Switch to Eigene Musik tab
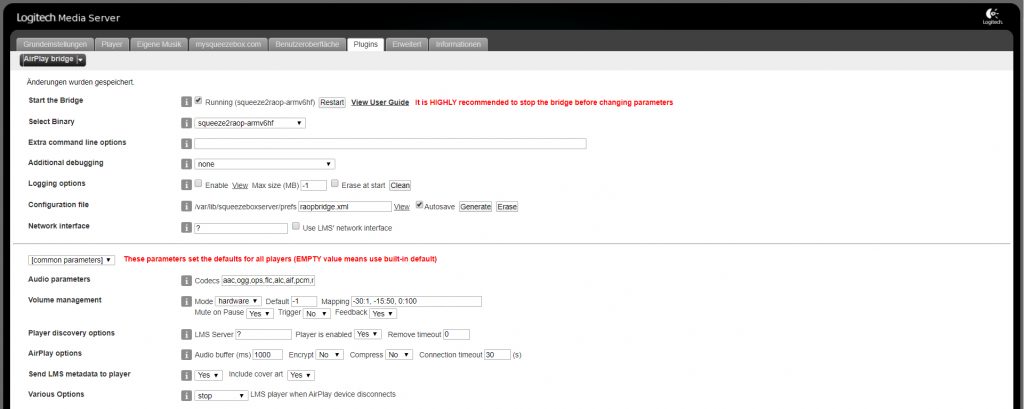This screenshot has width=1024, height=409. (x=159, y=44)
